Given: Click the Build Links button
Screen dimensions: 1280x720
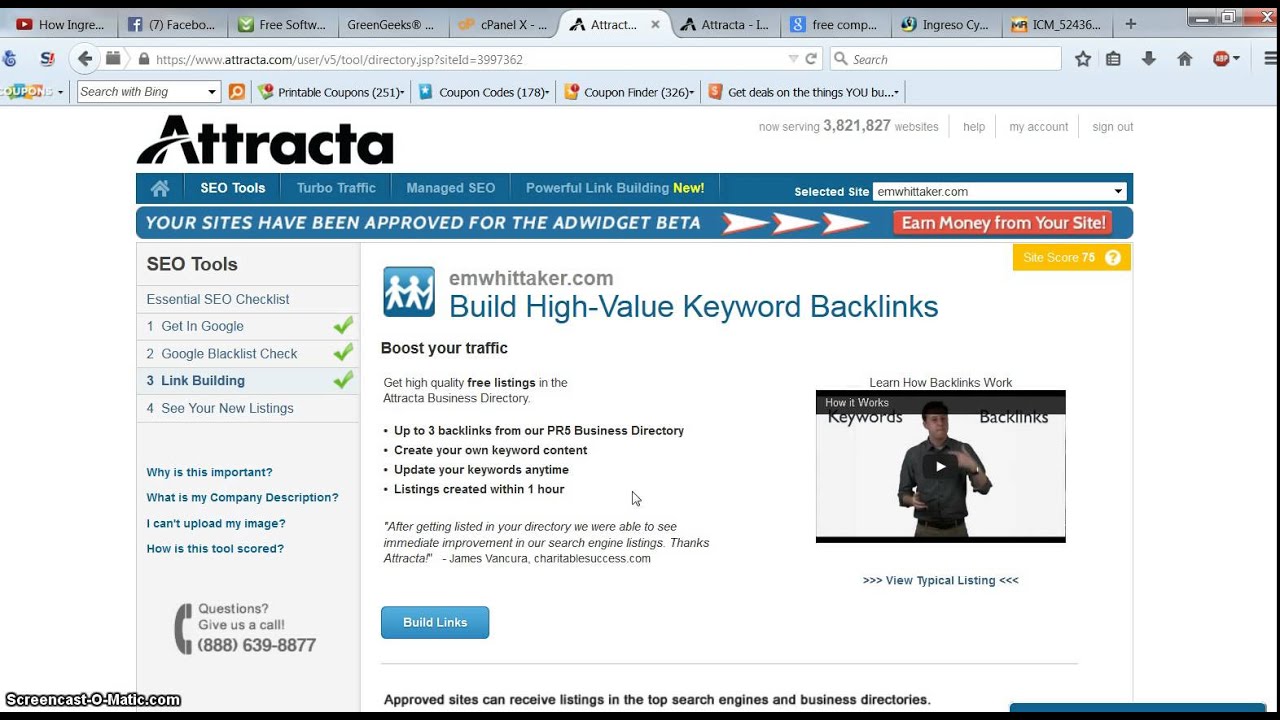Looking at the screenshot, I should coord(435,622).
